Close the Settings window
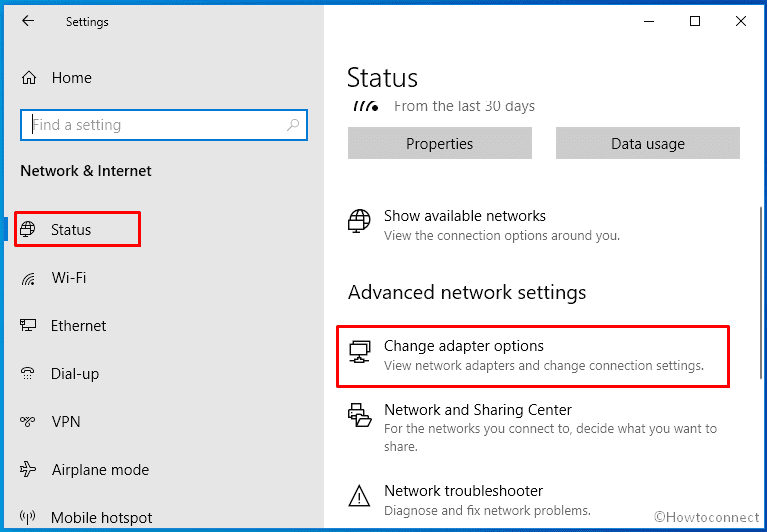This screenshot has width=767, height=532. coord(741,21)
